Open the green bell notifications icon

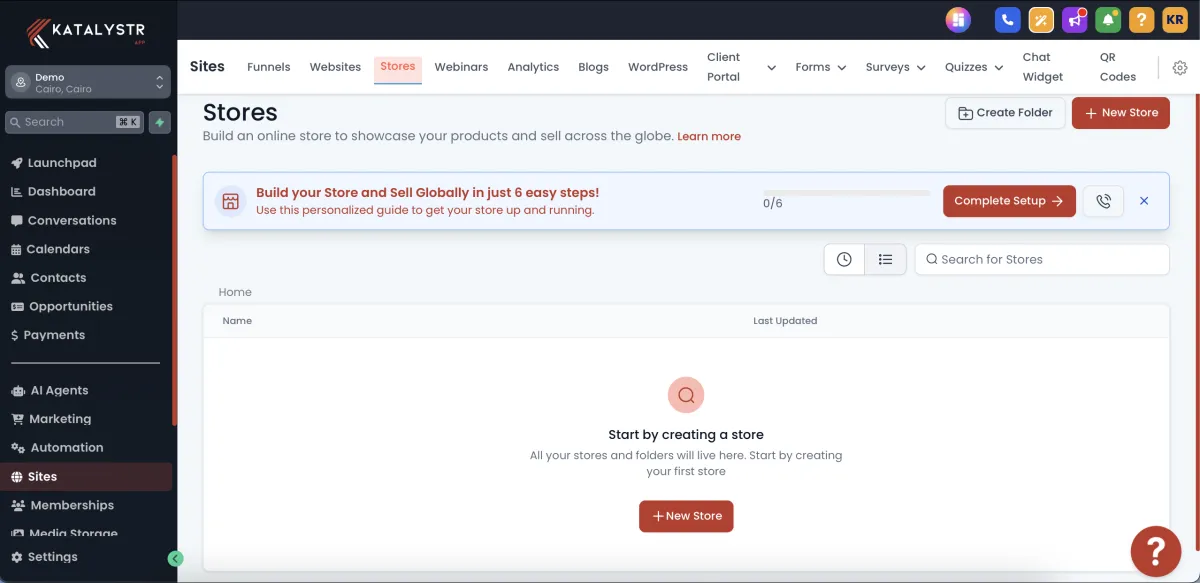(1107, 19)
